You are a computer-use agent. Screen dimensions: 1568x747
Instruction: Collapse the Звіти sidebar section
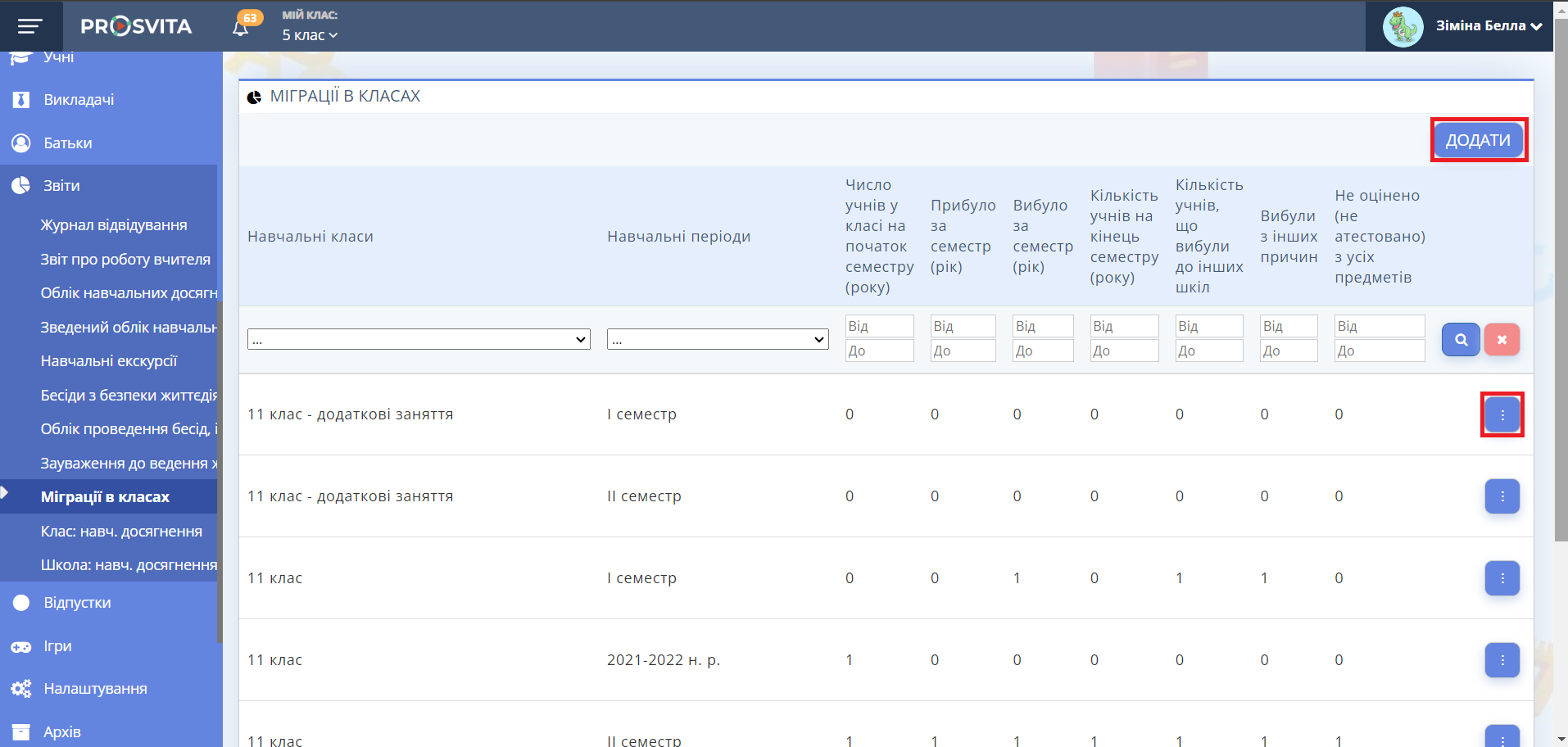point(61,186)
